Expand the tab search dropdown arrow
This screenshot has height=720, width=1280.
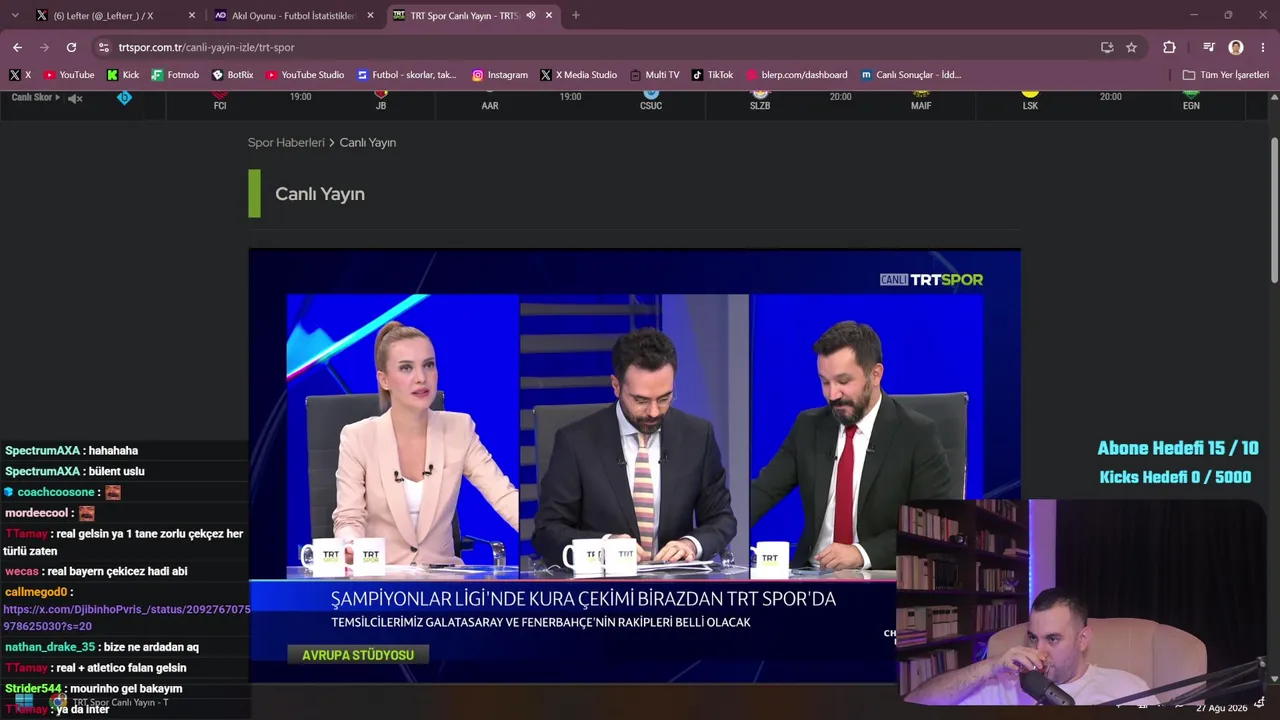click(x=15, y=15)
